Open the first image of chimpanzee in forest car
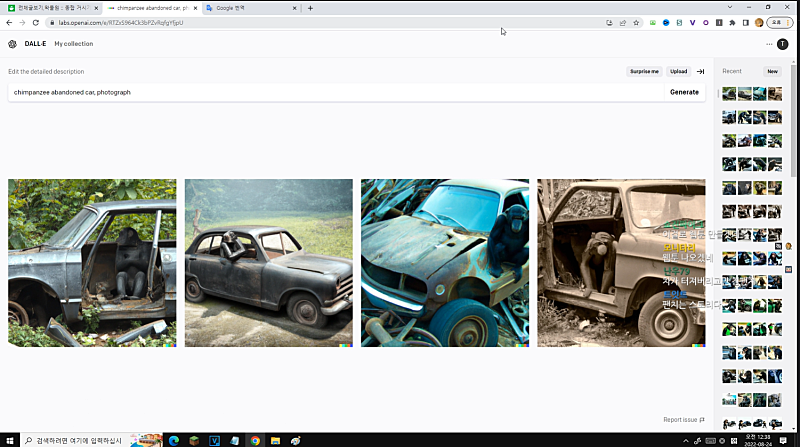This screenshot has width=800, height=447. tap(92, 263)
